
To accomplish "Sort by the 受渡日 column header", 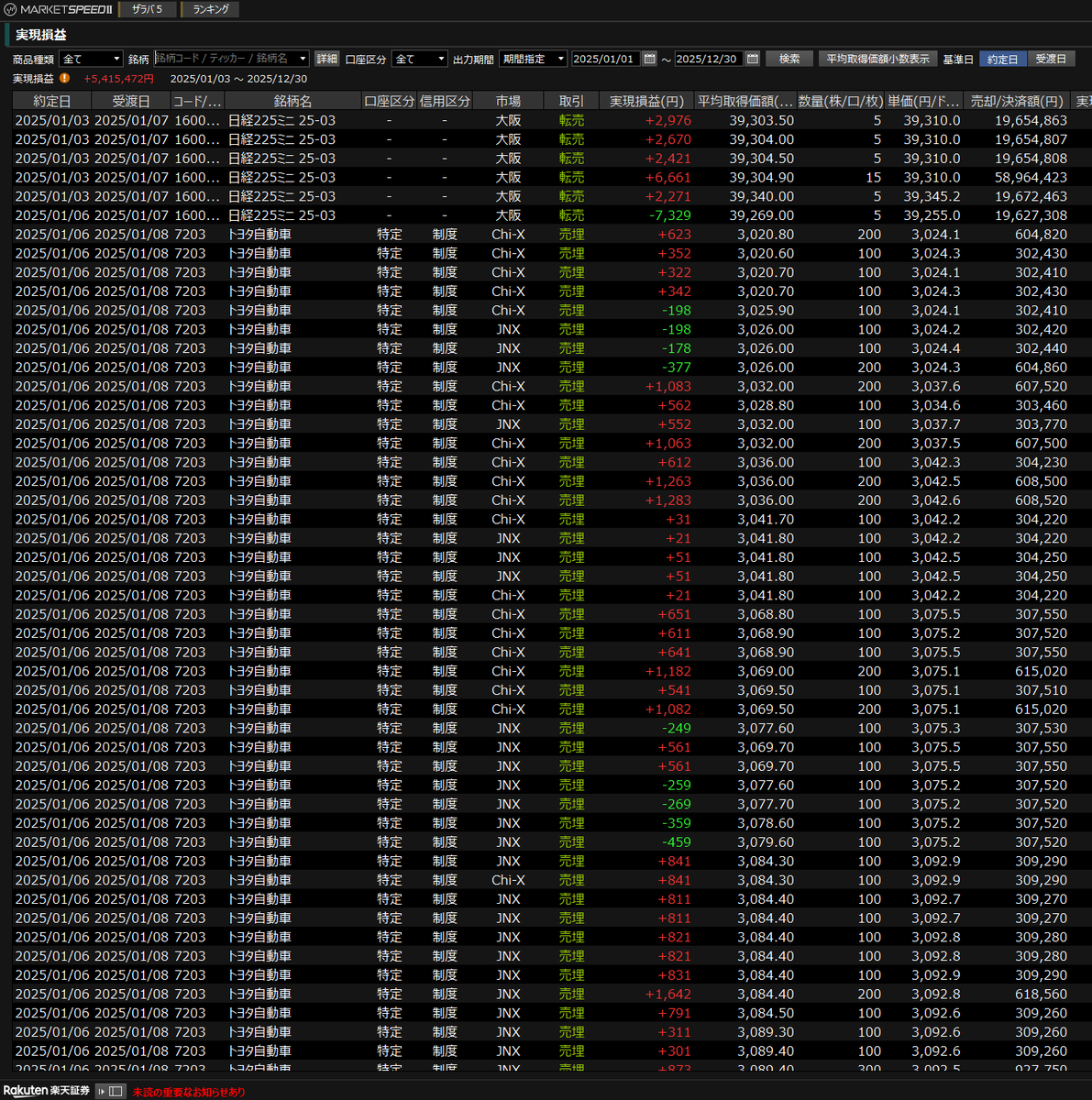I will (x=131, y=101).
